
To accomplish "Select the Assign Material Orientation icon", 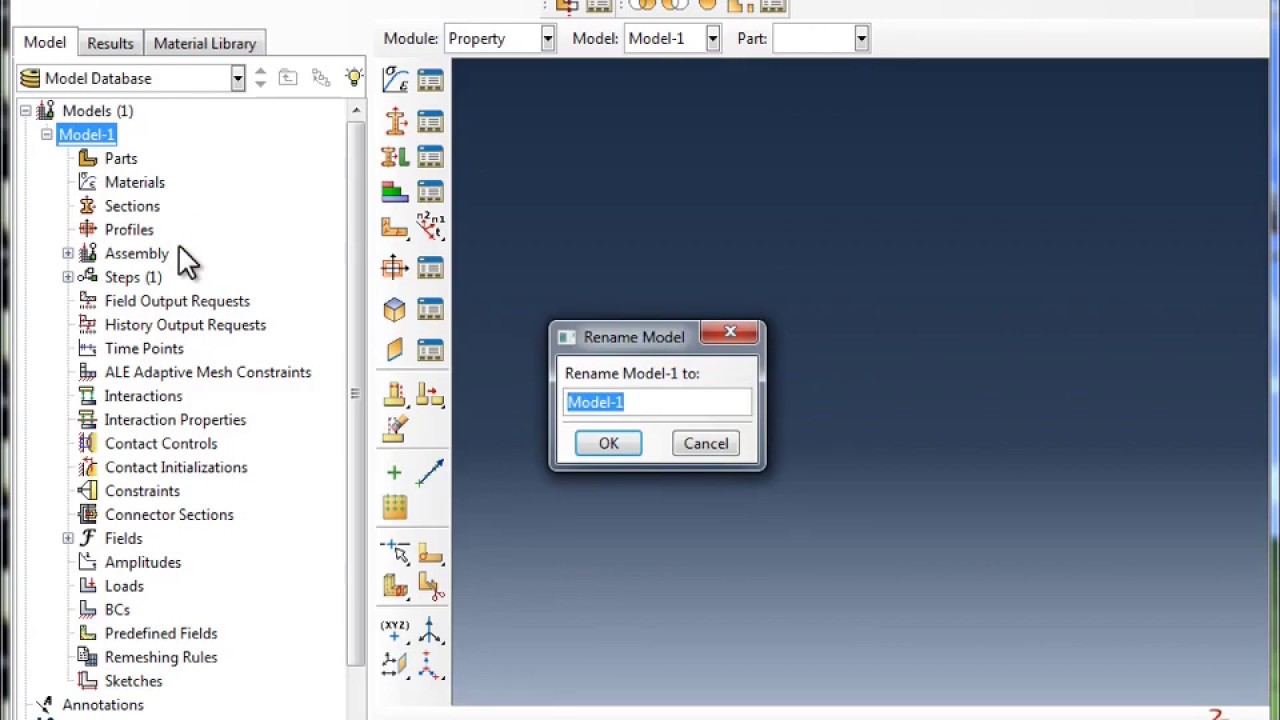I will [x=395, y=228].
